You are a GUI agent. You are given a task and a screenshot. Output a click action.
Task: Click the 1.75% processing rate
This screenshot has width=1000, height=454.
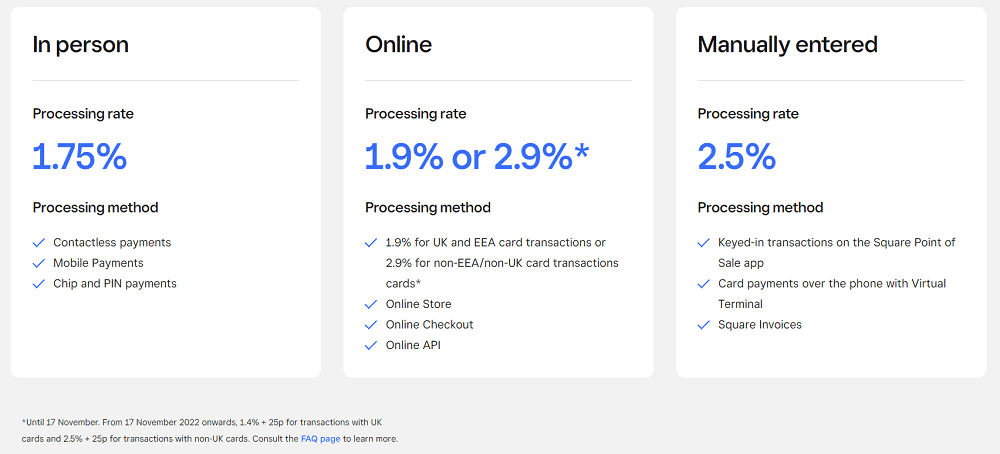[x=80, y=157]
